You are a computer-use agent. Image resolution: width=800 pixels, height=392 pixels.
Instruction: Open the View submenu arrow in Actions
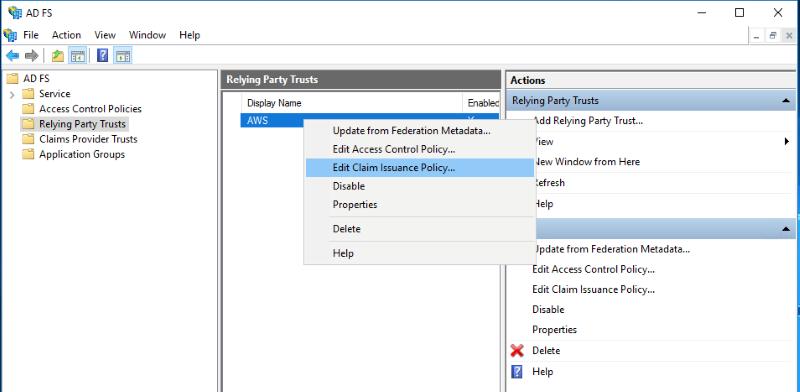(787, 142)
